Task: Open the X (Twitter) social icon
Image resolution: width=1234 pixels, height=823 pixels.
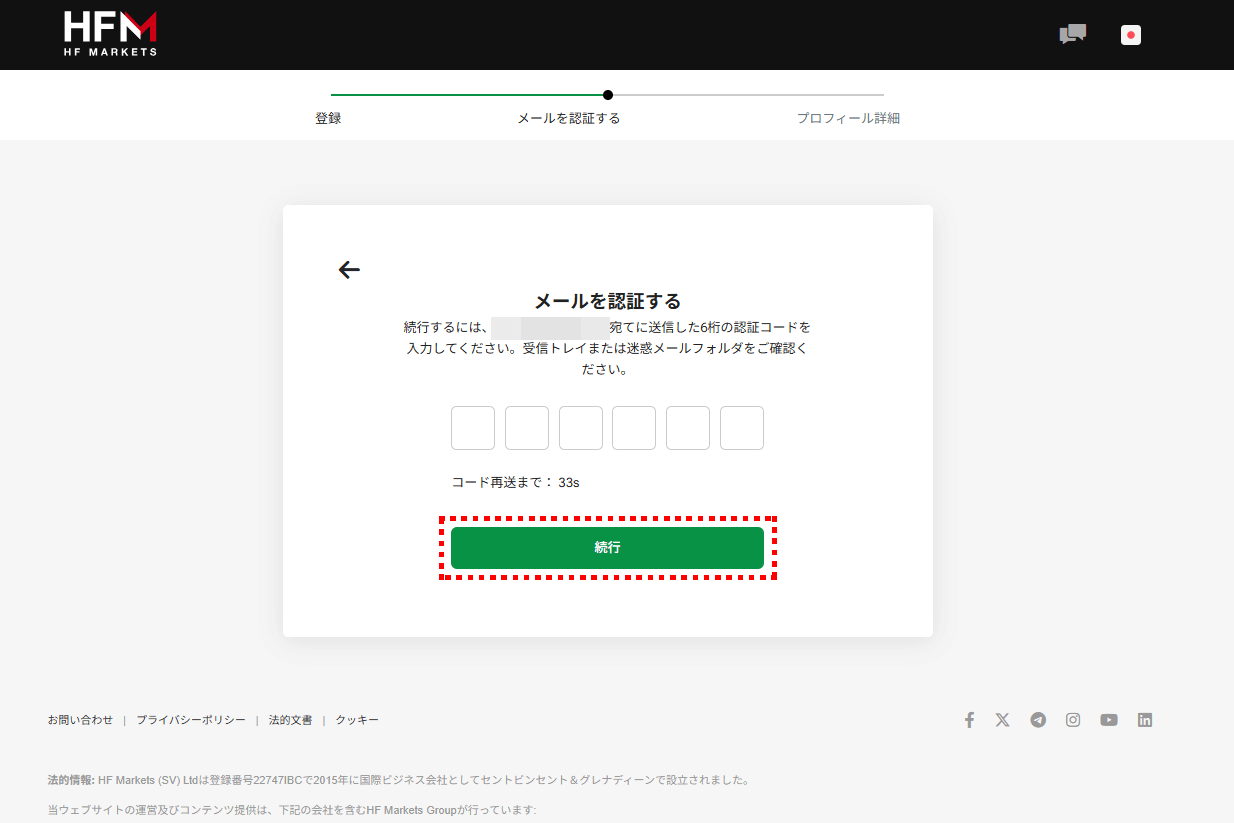Action: (1003, 720)
